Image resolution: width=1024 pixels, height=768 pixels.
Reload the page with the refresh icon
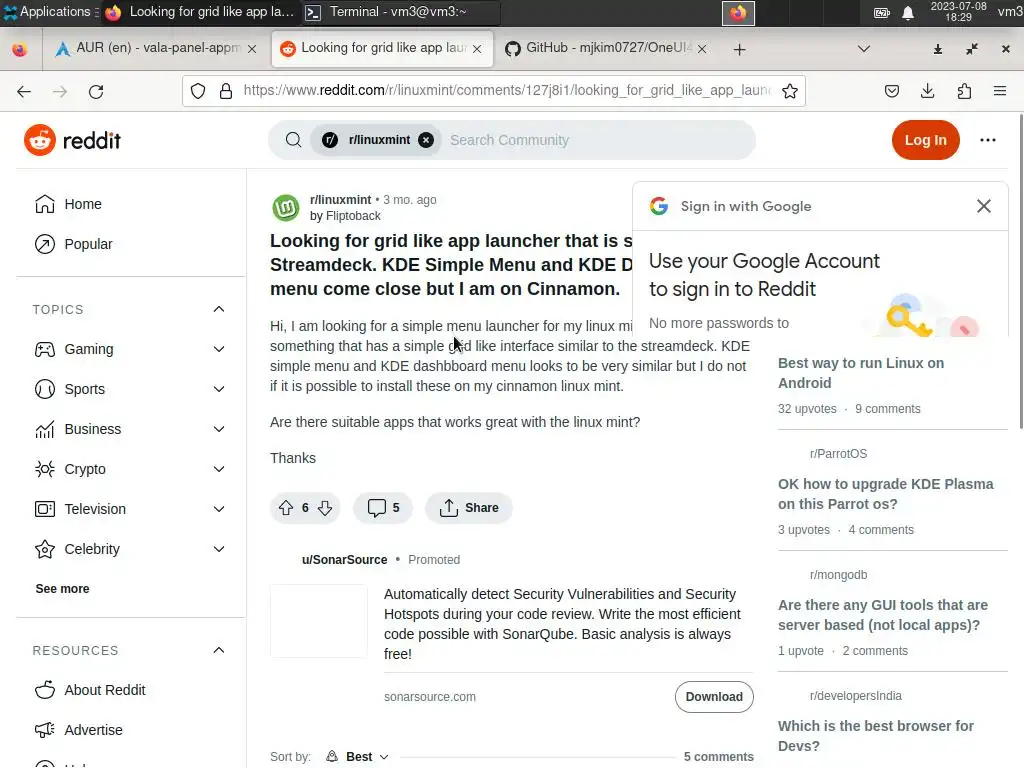click(96, 91)
